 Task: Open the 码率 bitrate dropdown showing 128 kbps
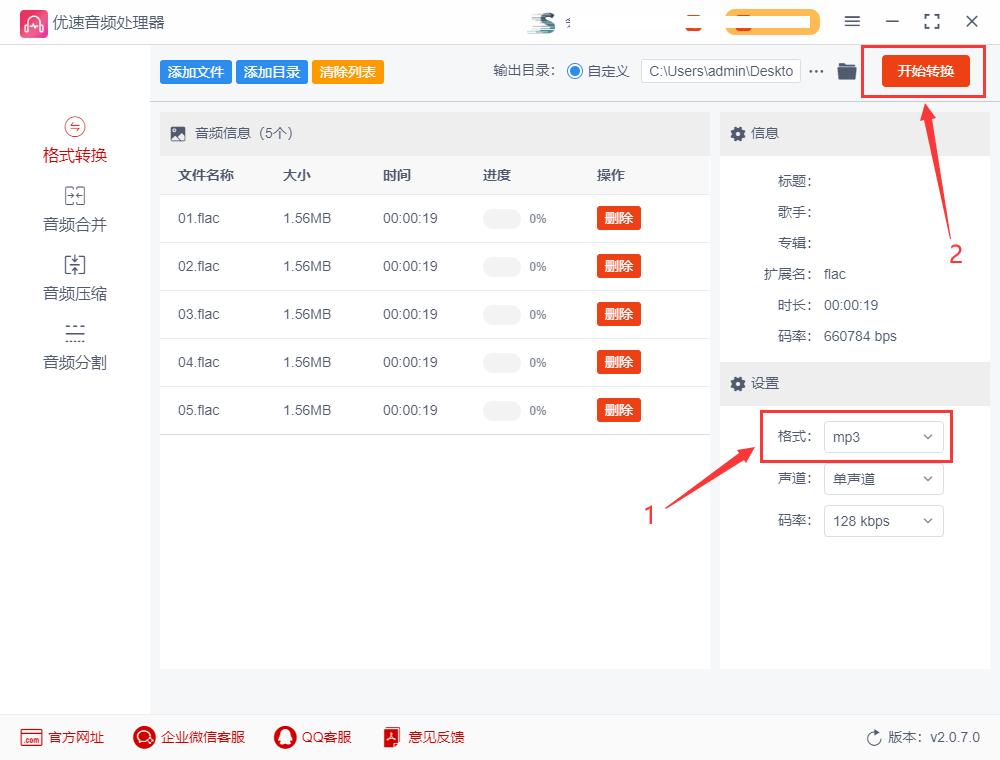tap(884, 521)
